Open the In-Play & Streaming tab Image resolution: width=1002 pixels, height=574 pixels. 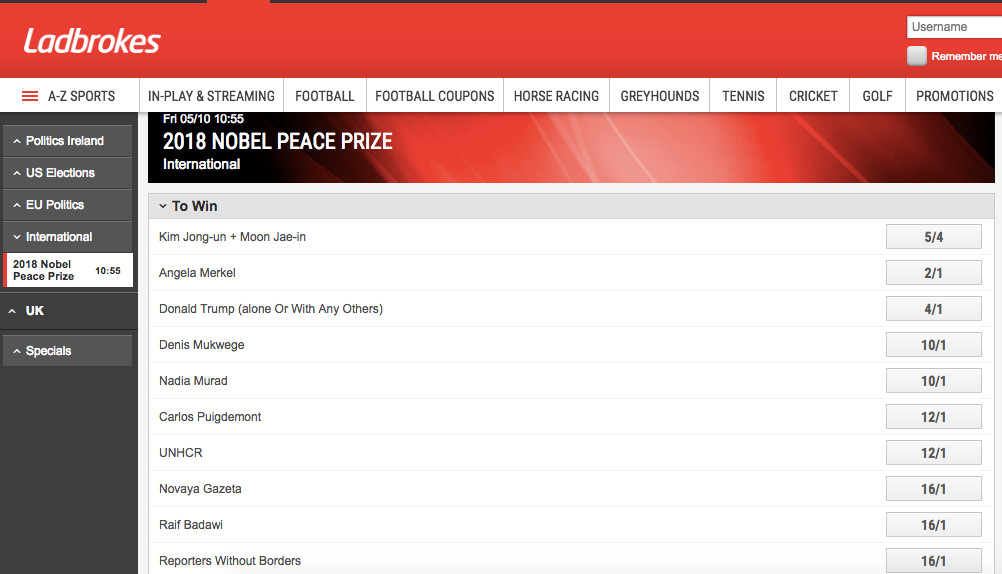pyautogui.click(x=211, y=96)
